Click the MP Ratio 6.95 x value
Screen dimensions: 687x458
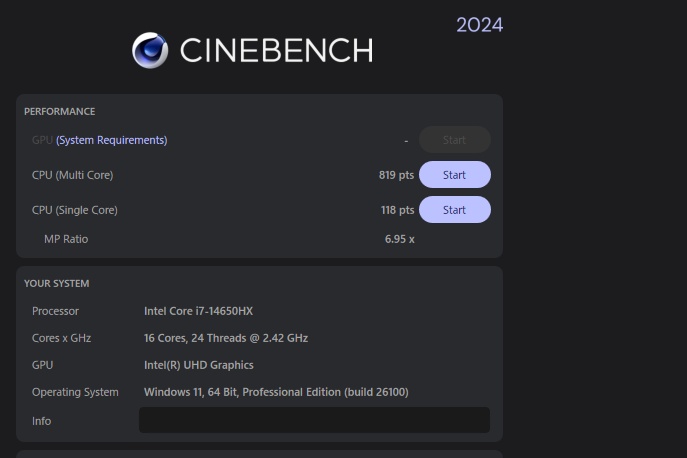coord(399,239)
